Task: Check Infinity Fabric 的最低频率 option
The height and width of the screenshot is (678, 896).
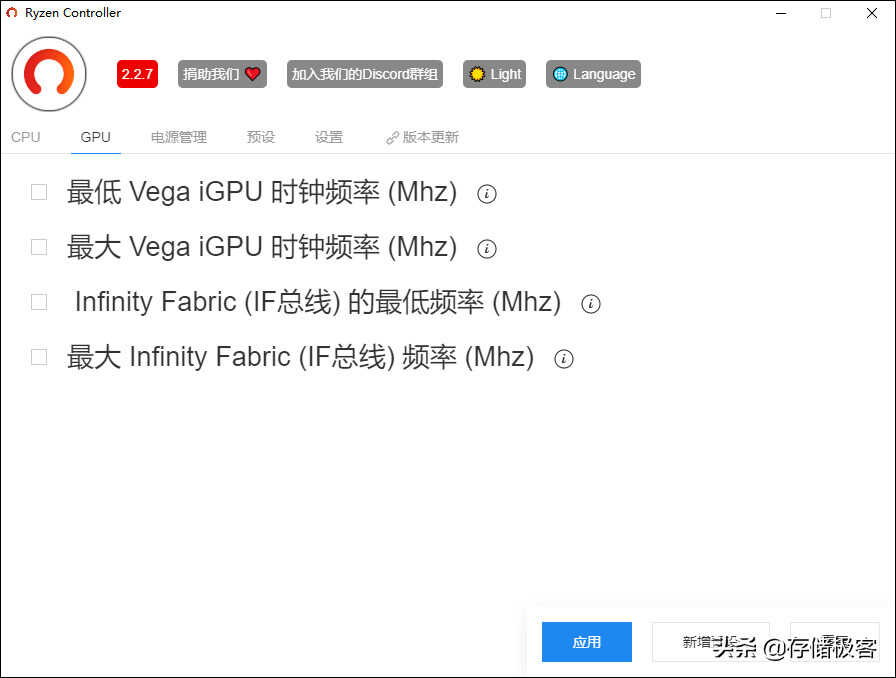Action: click(x=39, y=302)
